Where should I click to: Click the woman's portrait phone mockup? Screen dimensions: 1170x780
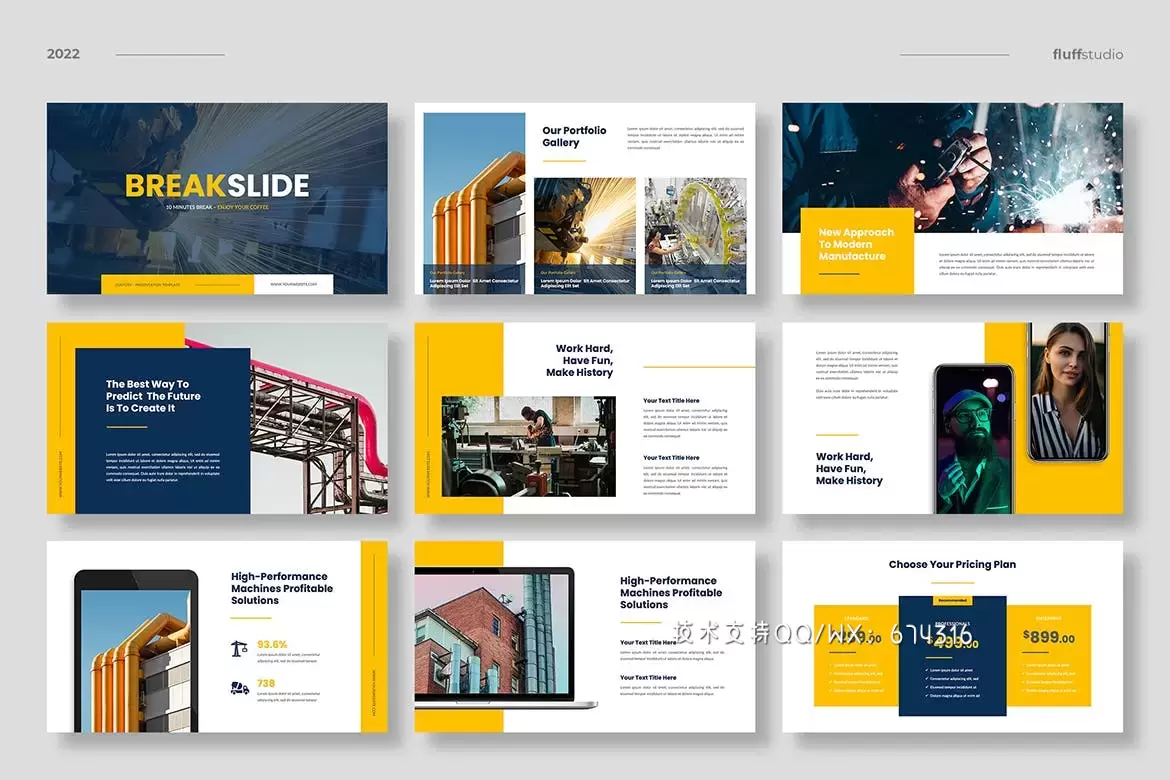[x=1068, y=392]
